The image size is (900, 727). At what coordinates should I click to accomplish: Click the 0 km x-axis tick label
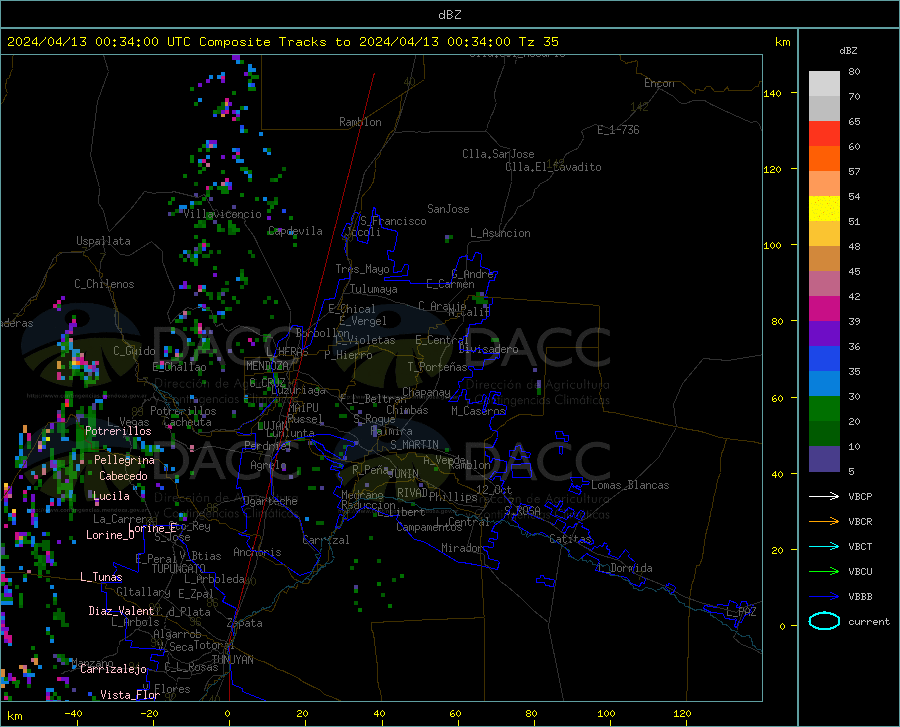[228, 714]
